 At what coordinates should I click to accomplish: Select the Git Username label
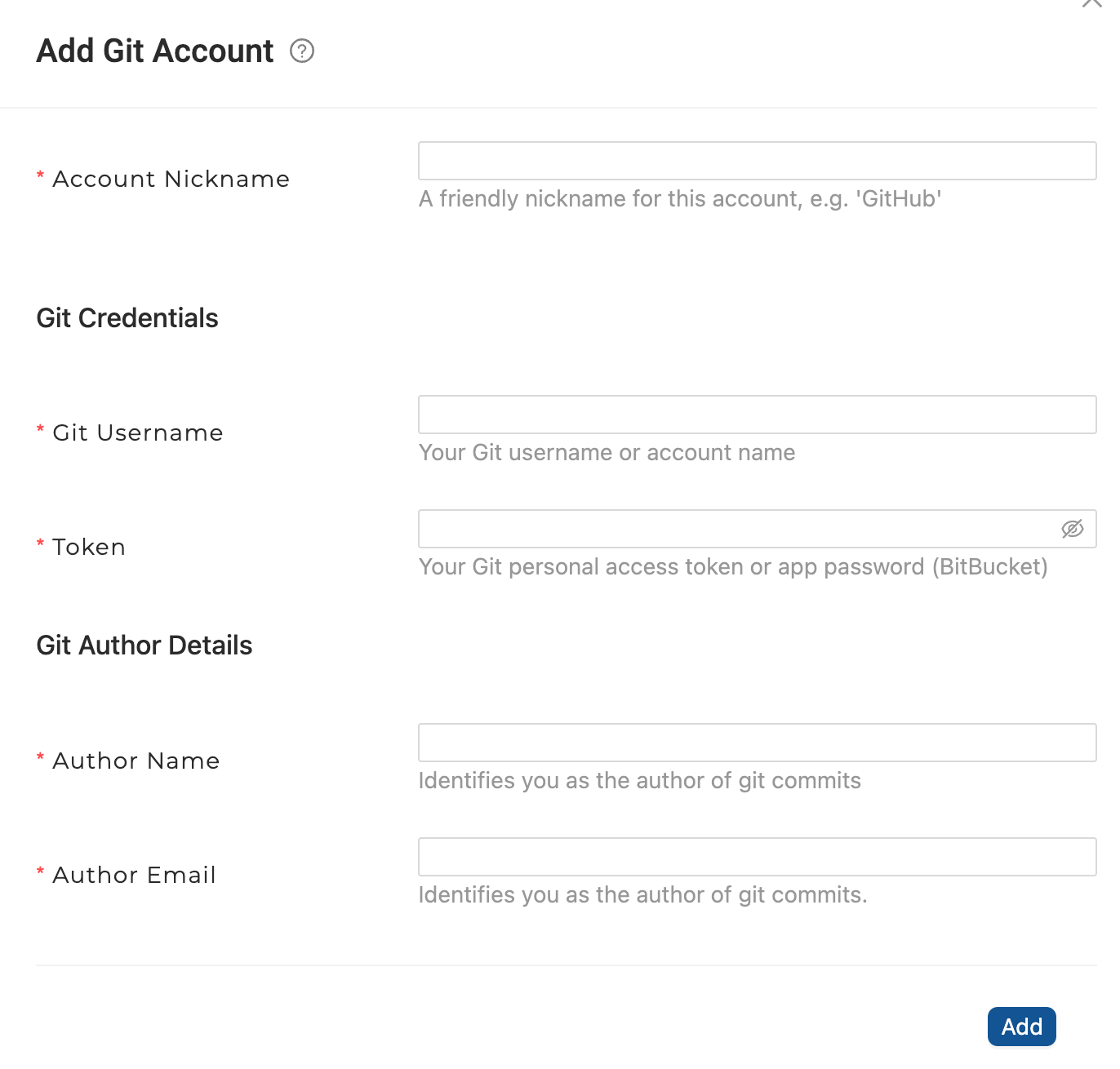(x=137, y=432)
